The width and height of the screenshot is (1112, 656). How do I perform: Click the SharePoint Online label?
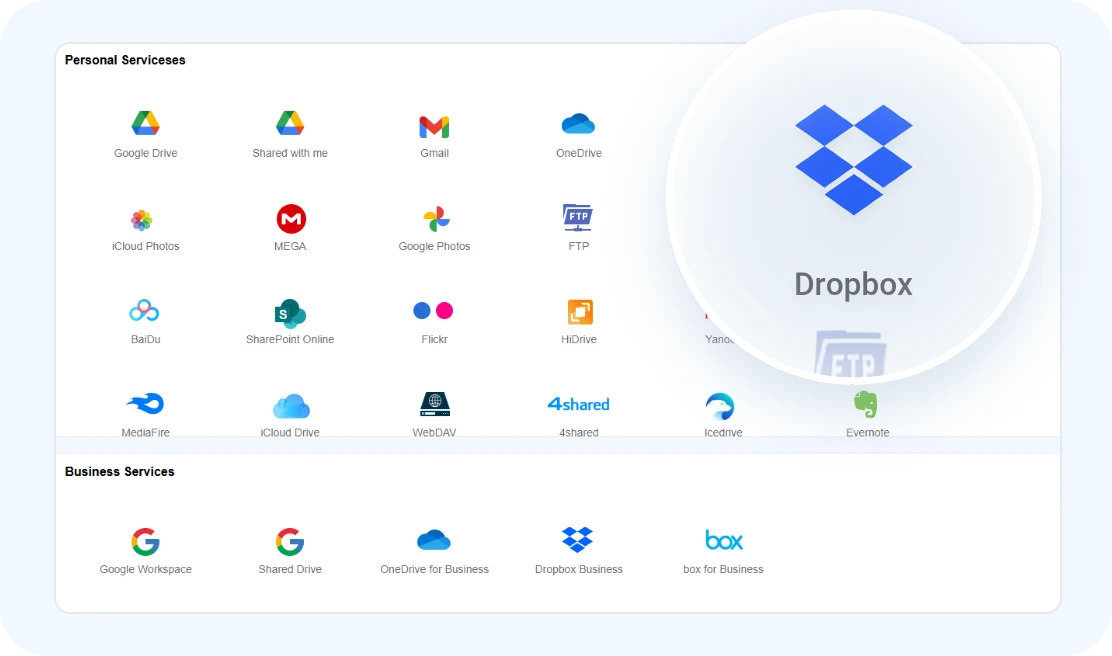pyautogui.click(x=290, y=339)
